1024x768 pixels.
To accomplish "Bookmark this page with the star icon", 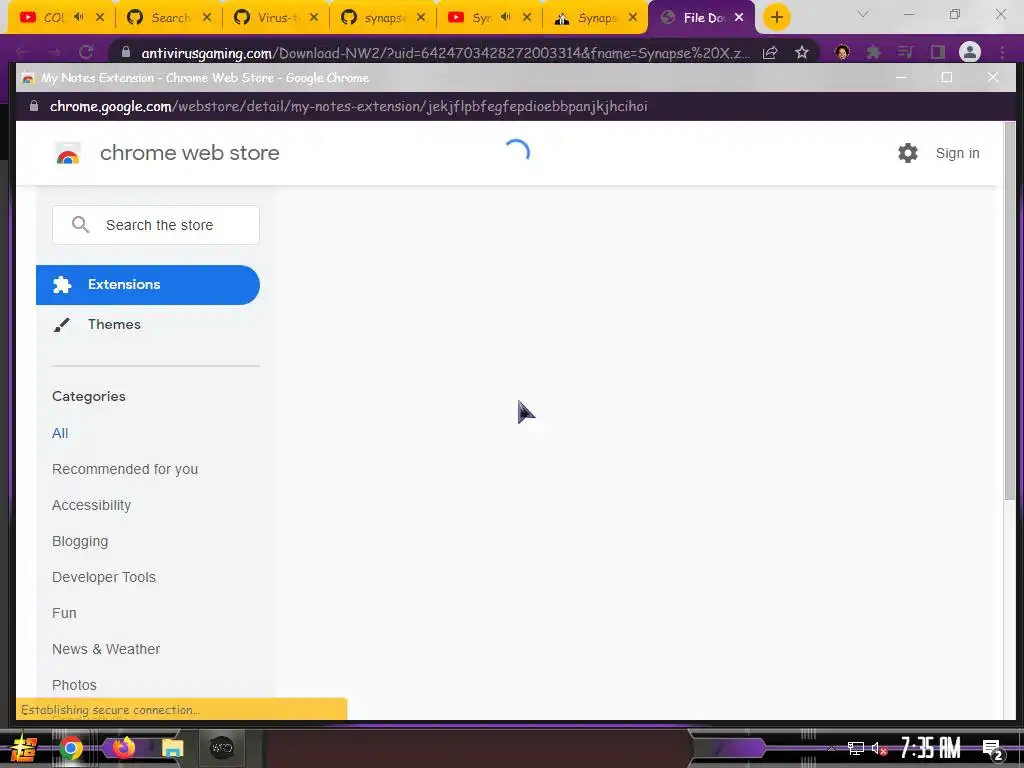I will point(802,52).
